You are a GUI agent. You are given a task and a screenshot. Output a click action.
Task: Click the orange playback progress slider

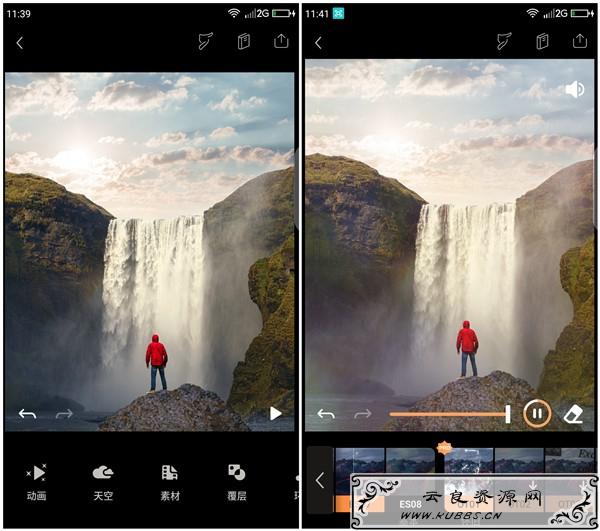[x=450, y=414]
